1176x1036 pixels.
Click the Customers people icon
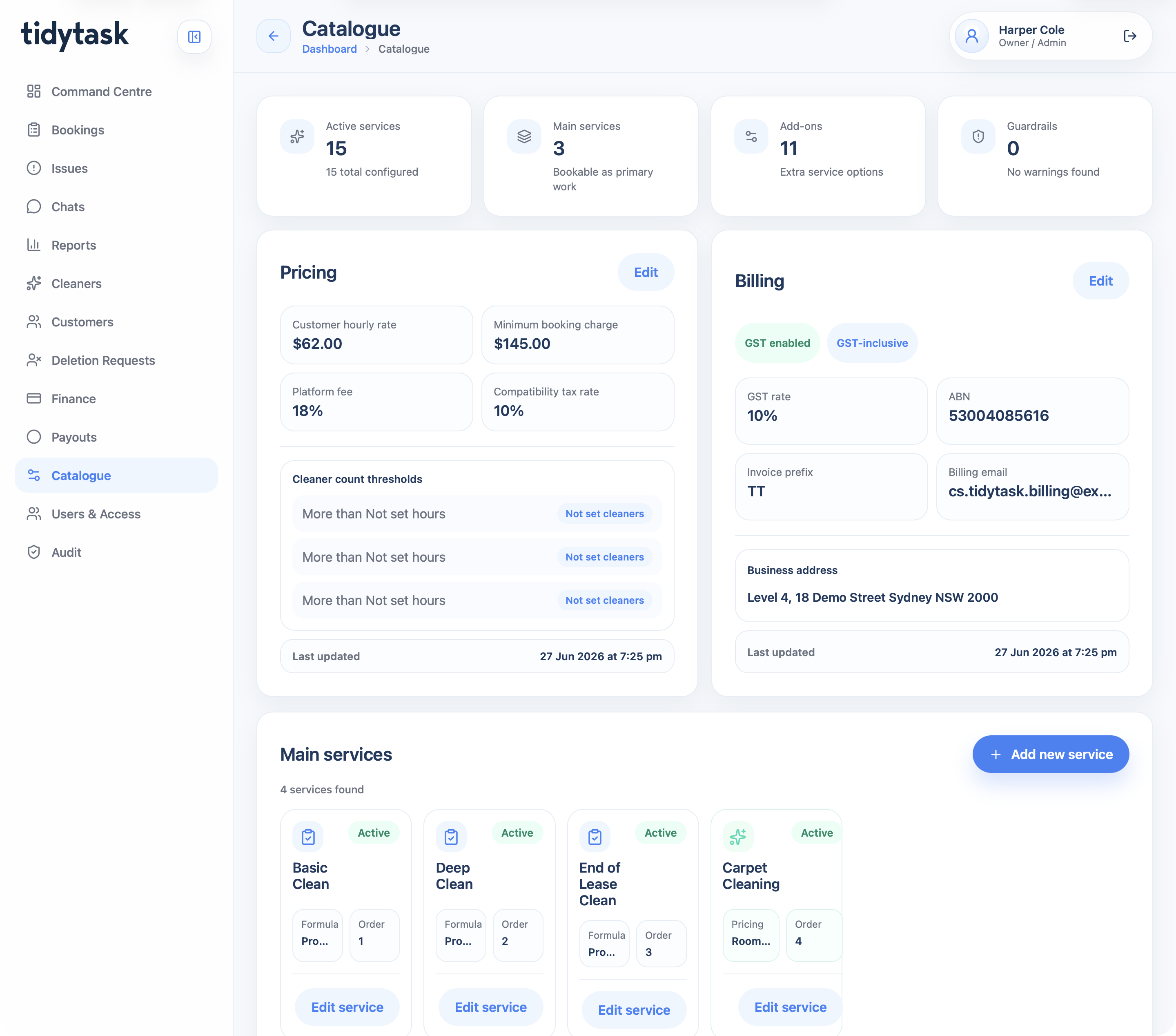click(x=34, y=322)
